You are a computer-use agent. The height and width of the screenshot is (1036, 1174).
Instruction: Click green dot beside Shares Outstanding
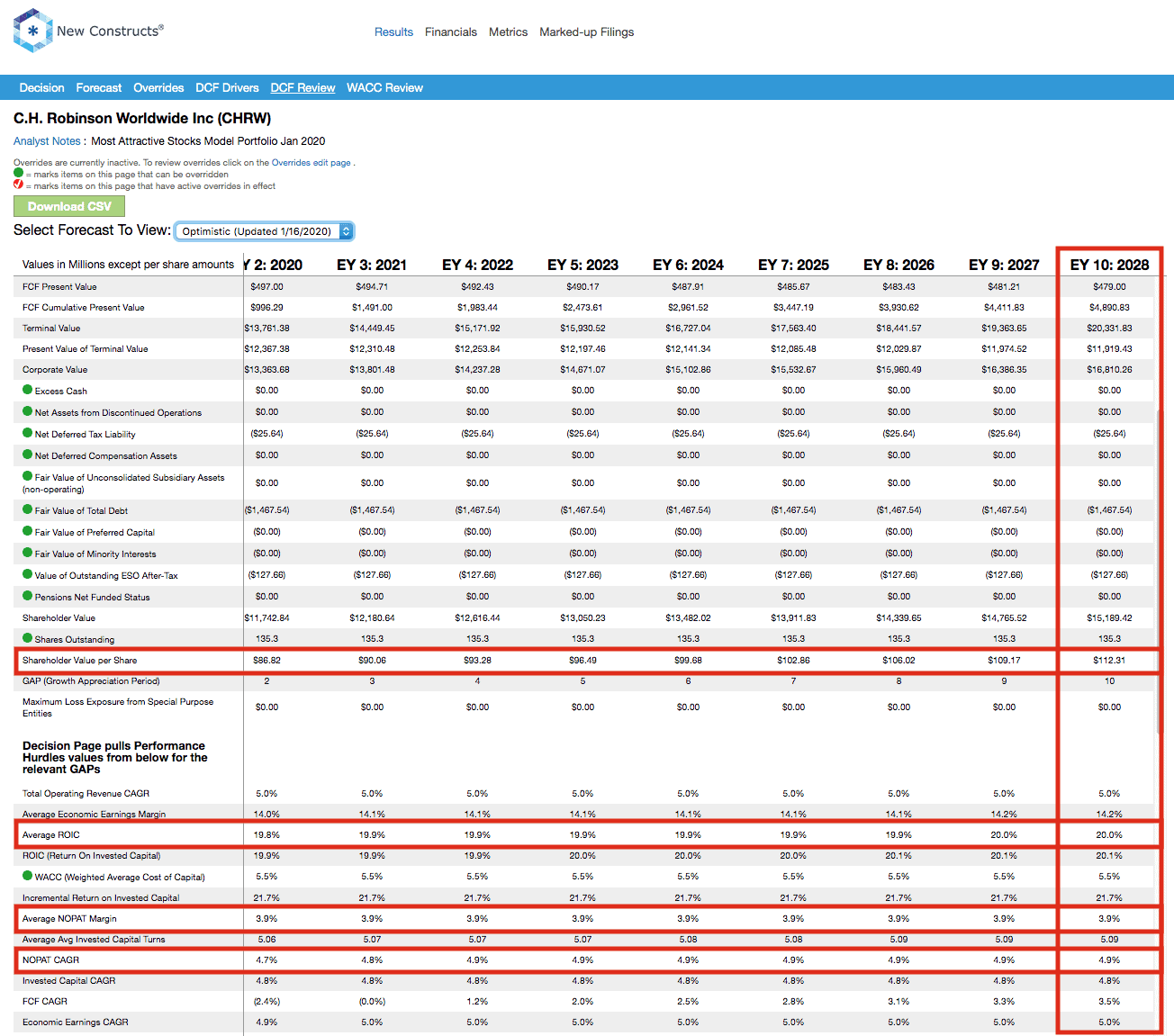(x=28, y=638)
